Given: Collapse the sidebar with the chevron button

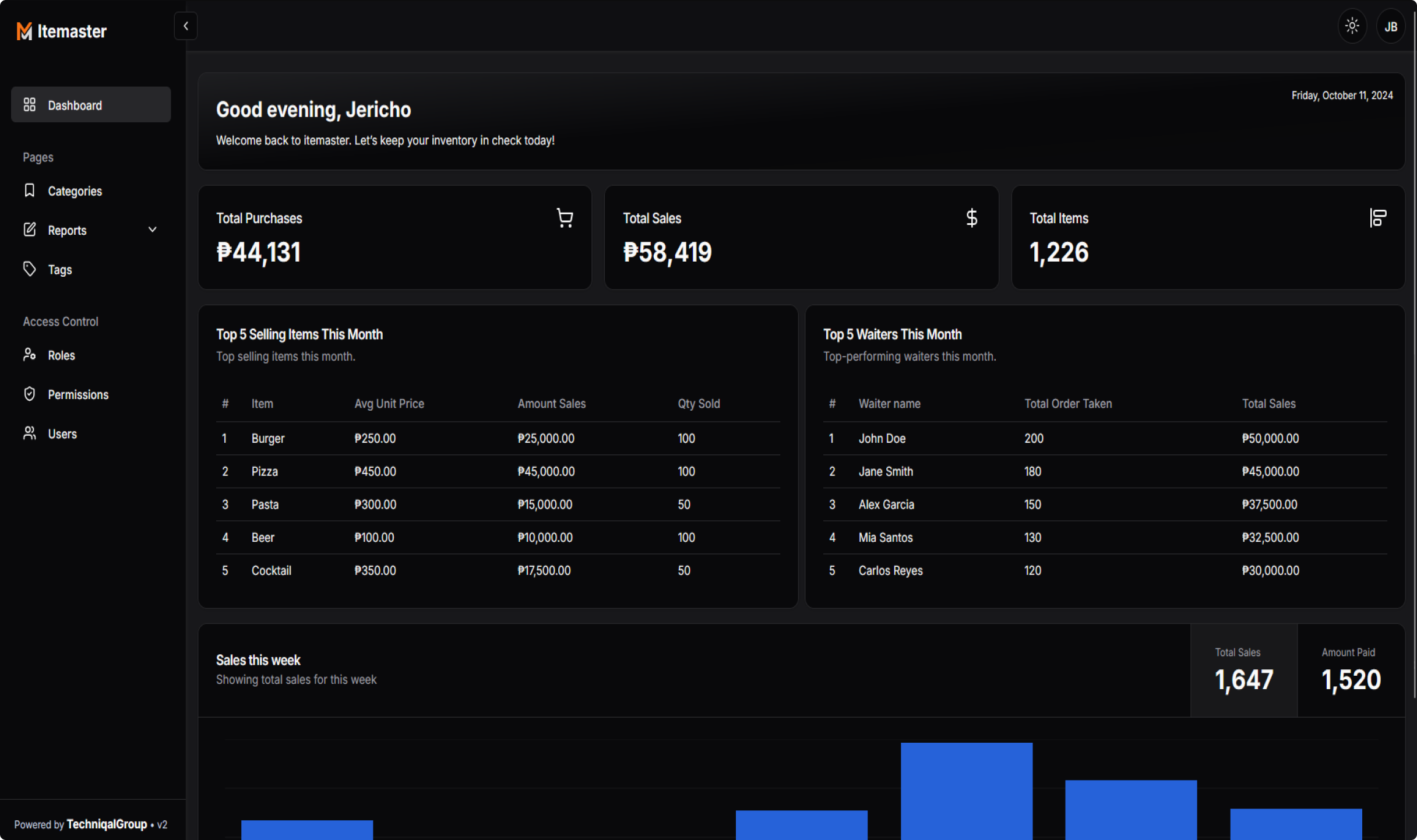Looking at the screenshot, I should 185,26.
